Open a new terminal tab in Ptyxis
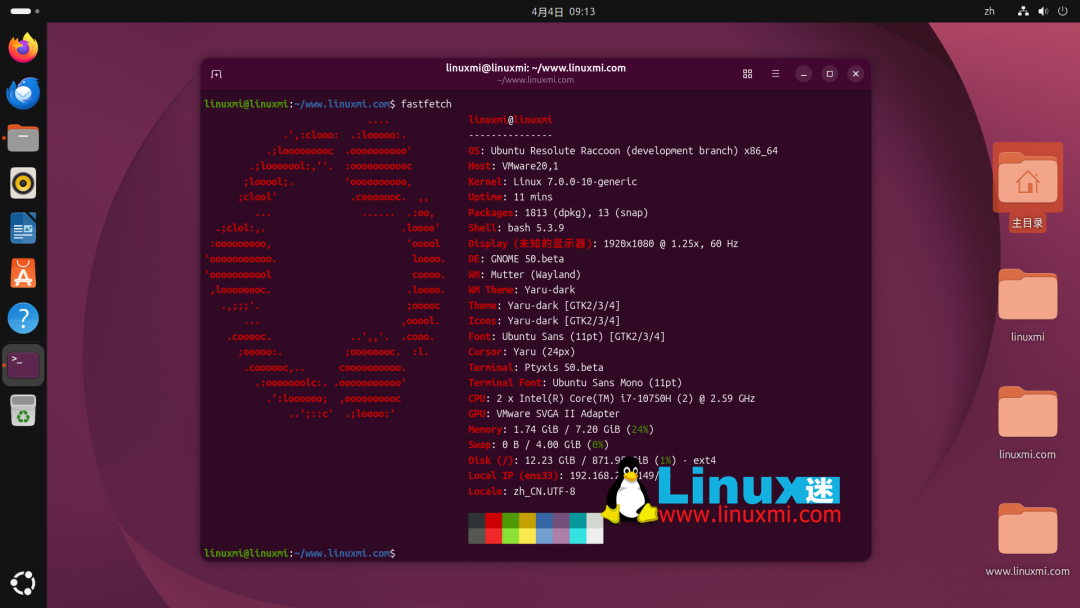Viewport: 1080px width, 608px height. pos(215,73)
